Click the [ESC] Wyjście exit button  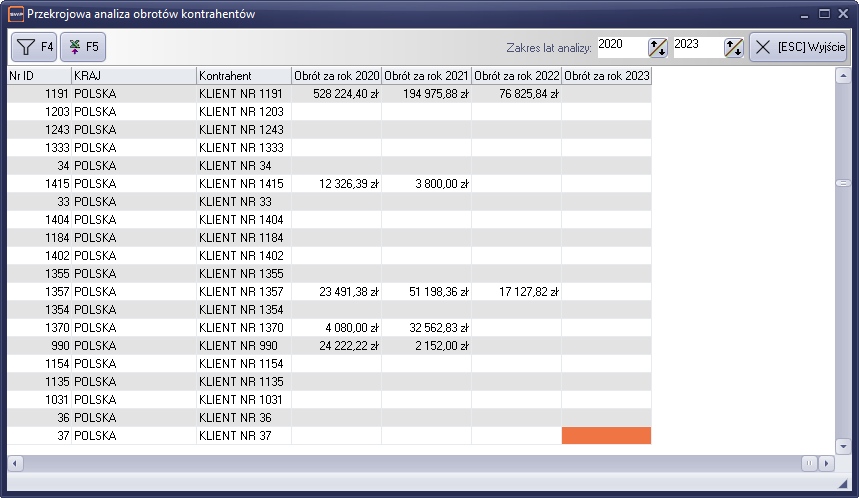[x=798, y=47]
